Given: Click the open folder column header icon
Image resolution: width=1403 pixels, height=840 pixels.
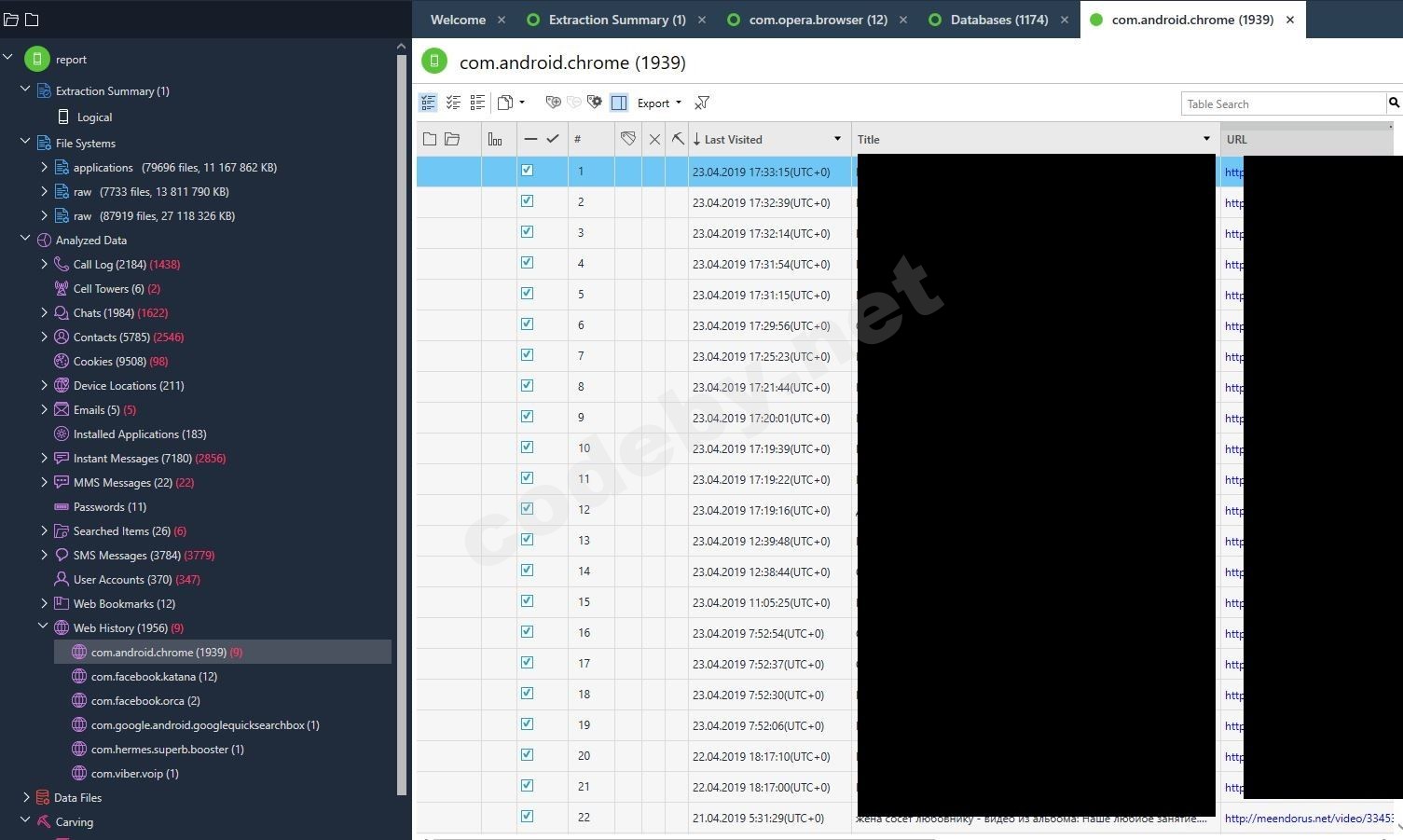Looking at the screenshot, I should click(x=452, y=139).
